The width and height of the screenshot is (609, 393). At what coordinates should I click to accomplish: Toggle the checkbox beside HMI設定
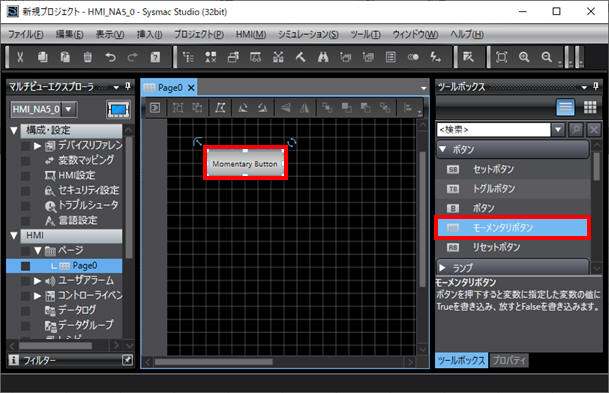click(x=26, y=176)
